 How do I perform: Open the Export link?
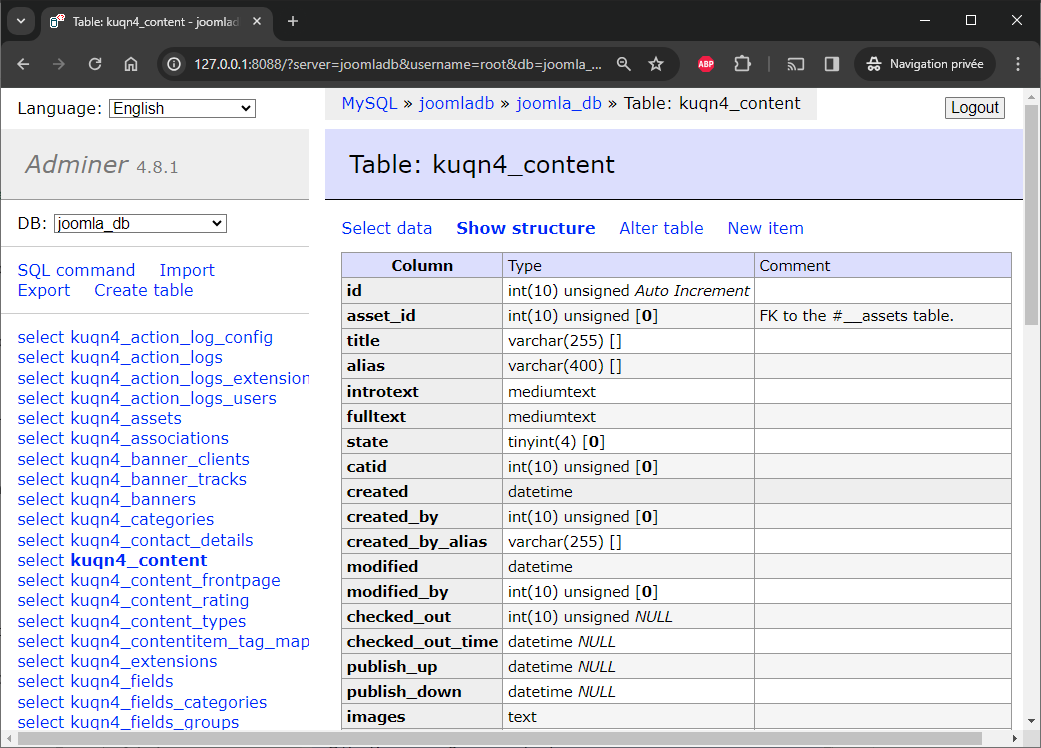pos(44,290)
